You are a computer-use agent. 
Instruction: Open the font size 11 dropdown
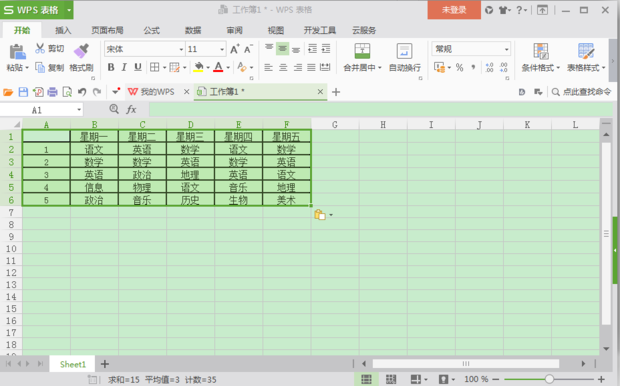pos(222,49)
